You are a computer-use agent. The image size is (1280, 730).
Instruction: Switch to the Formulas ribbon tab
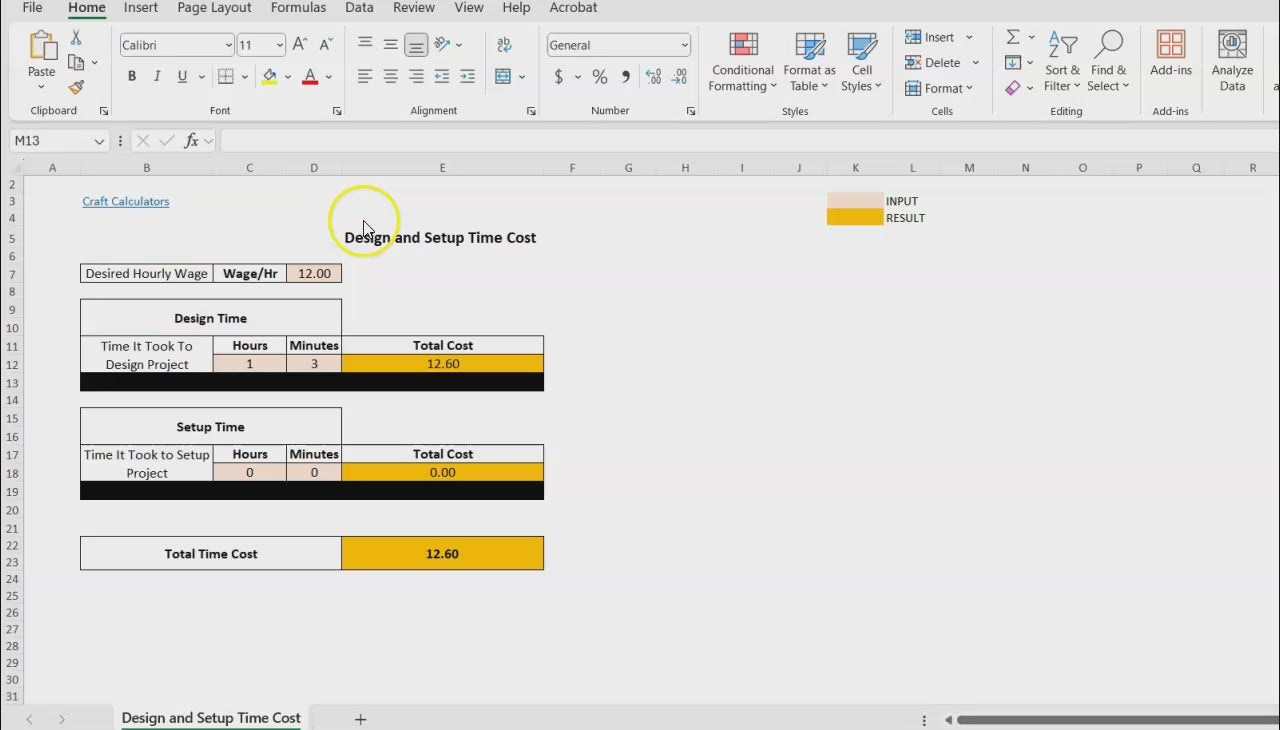(x=298, y=8)
